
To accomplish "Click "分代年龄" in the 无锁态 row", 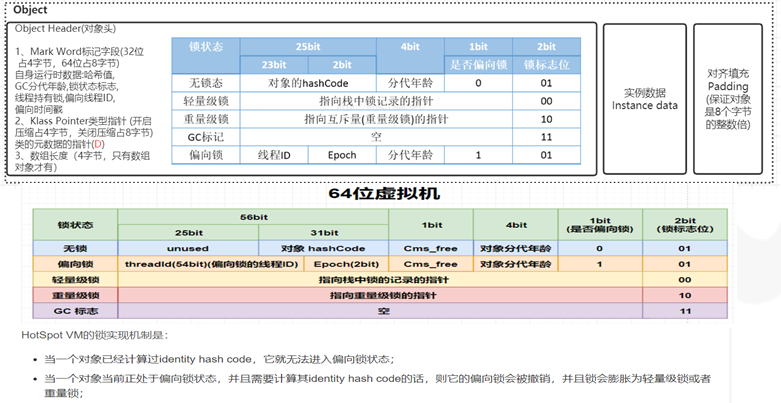I will pos(410,83).
